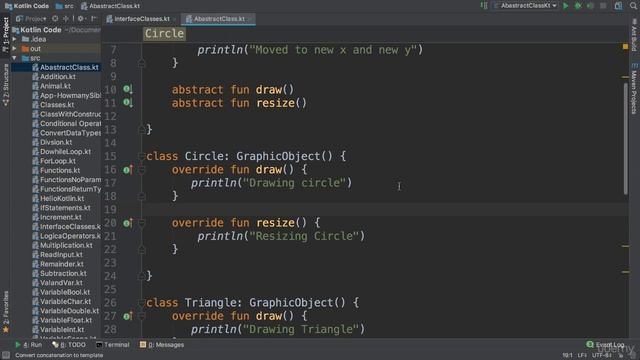The image size is (640, 360).
Task: Open Search Everywhere magnifier icon
Action: coord(633,6)
